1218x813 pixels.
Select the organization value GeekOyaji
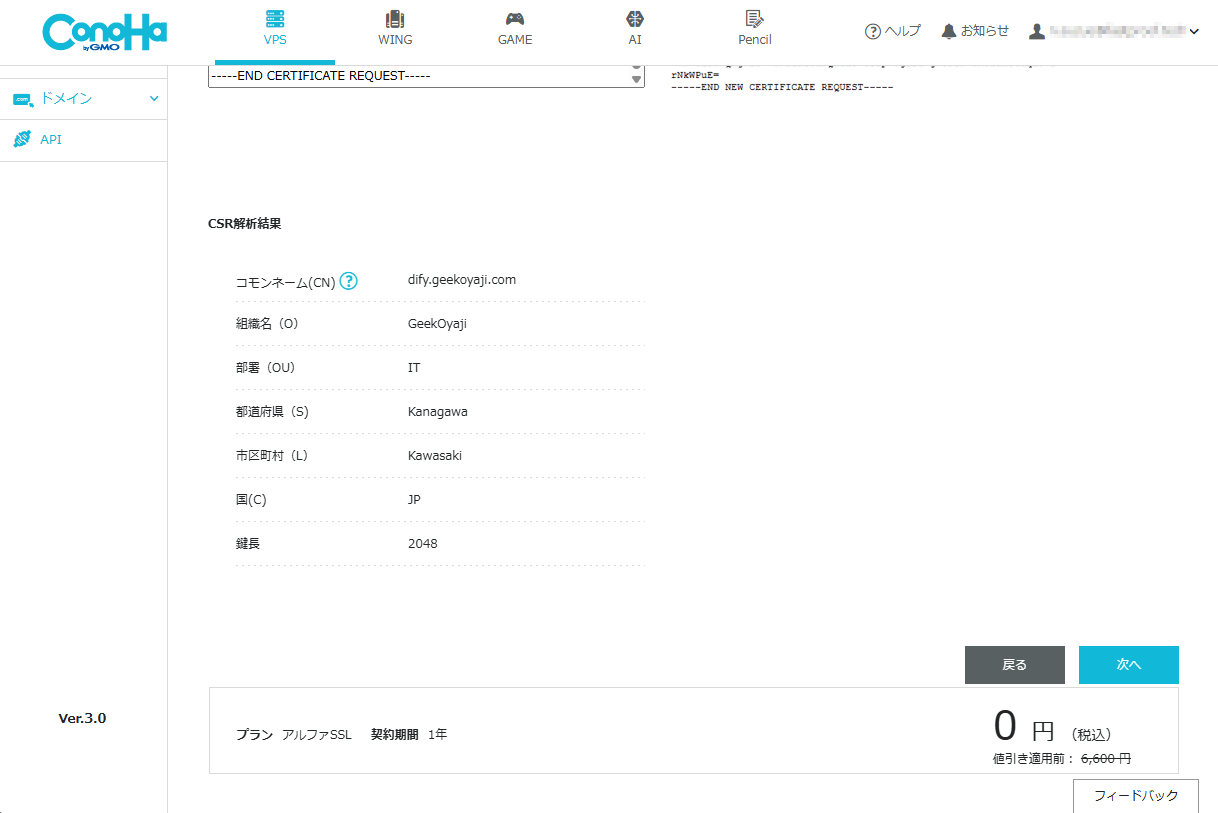click(x=437, y=324)
